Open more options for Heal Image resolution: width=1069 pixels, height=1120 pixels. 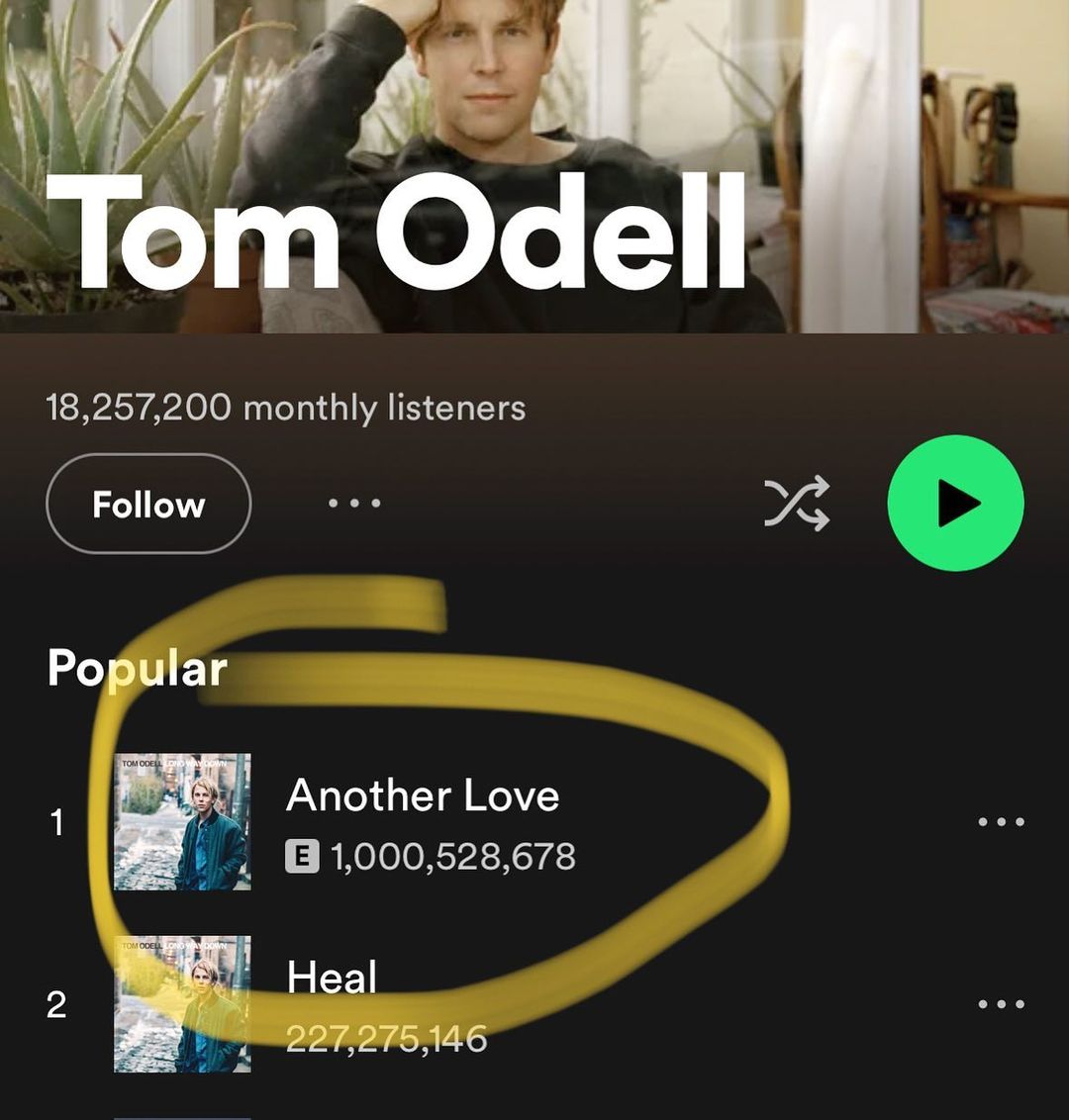point(1000,1004)
